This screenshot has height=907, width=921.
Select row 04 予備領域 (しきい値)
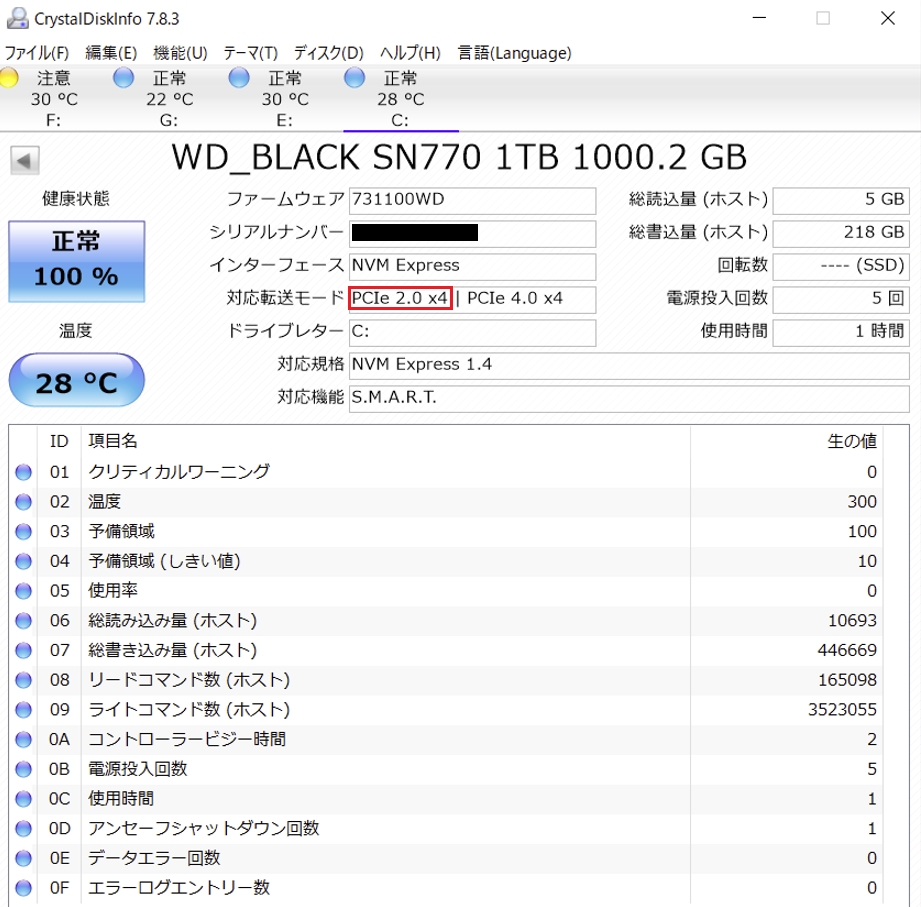coord(446,561)
